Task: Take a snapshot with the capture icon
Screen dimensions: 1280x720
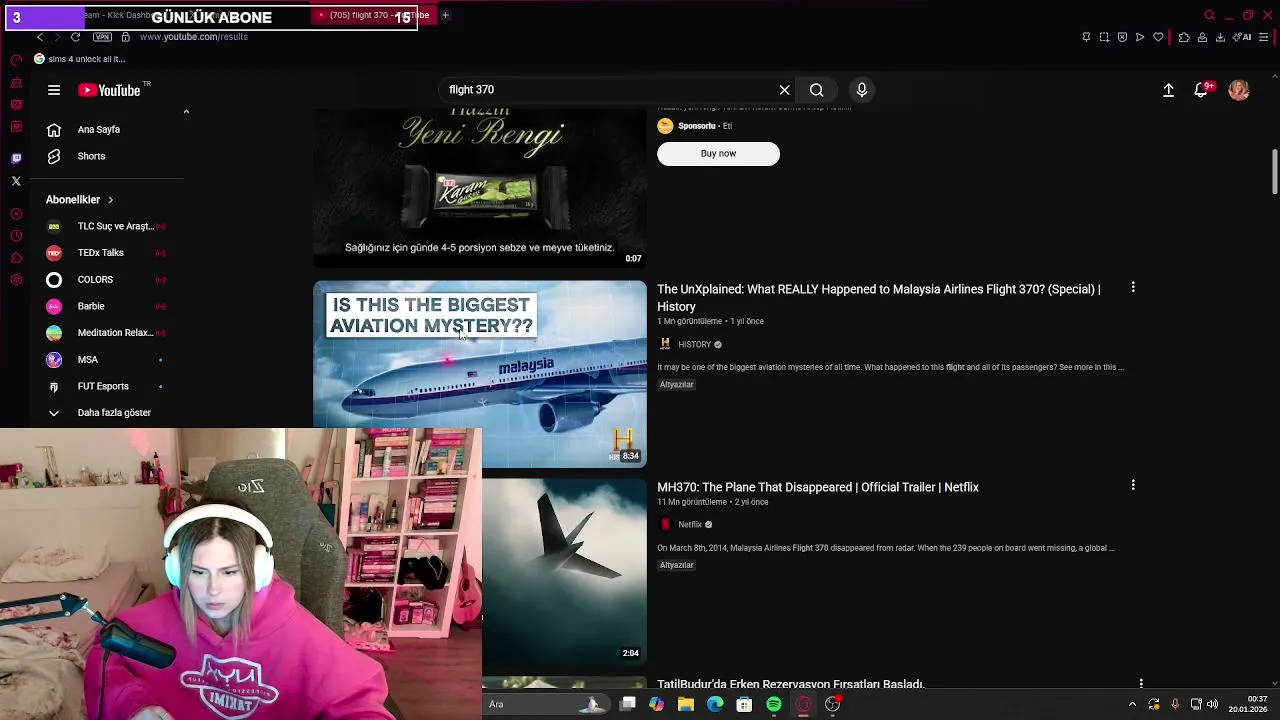Action: click(1104, 37)
